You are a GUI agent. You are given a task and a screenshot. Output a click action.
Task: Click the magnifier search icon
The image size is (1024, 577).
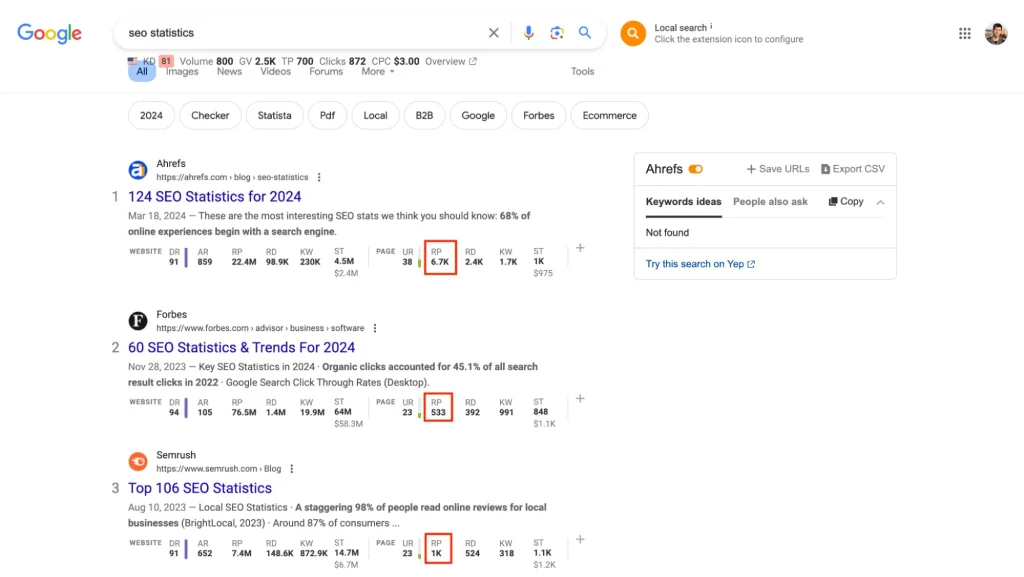[x=584, y=33]
